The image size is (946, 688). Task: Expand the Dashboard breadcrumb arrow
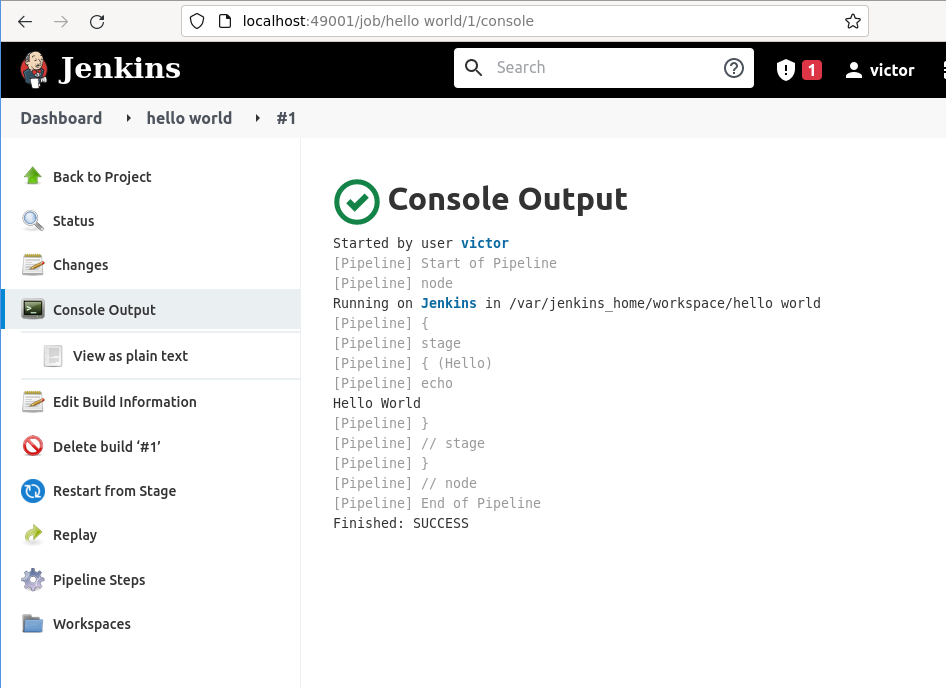click(x=128, y=119)
